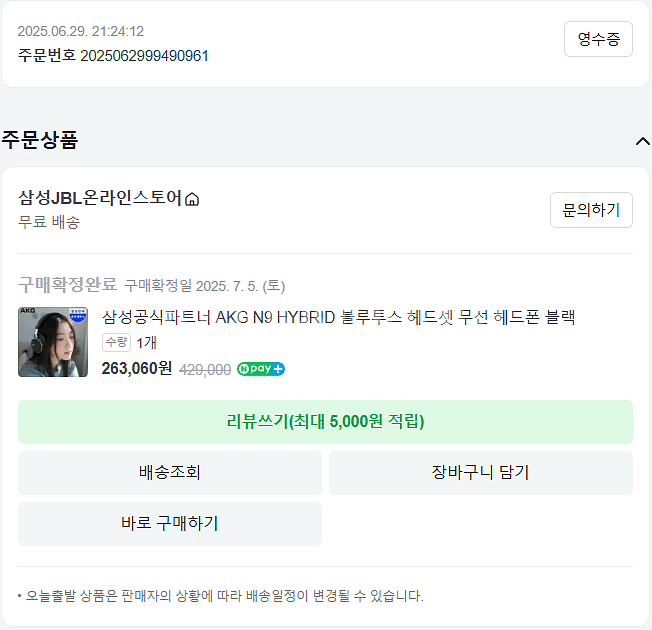
Task: Open the 삼성JBL온라인스토어 store name link
Action: click(x=100, y=198)
